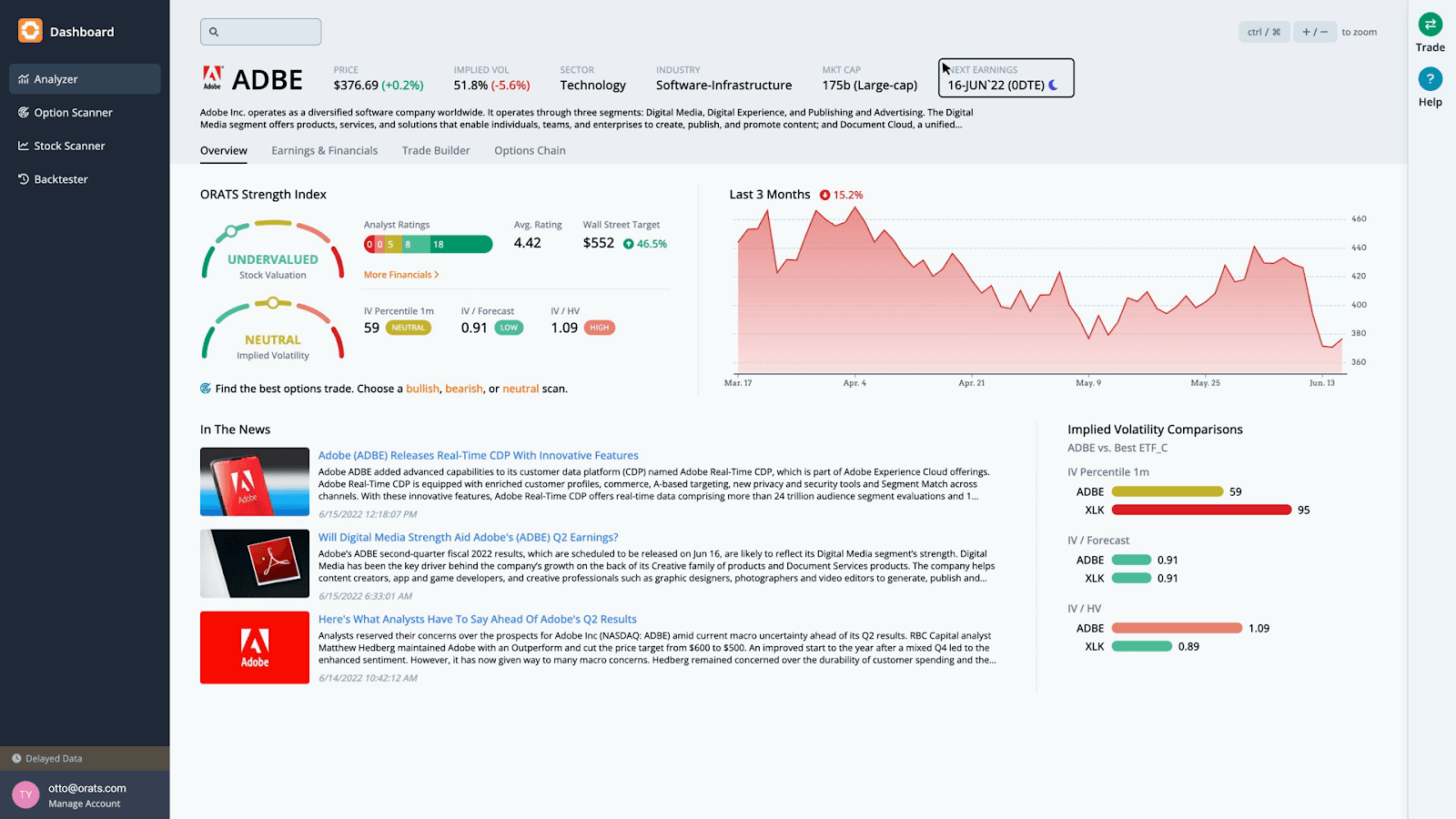
Task: Open 'Here's What Analysts Have To Say' article
Action: tap(477, 620)
